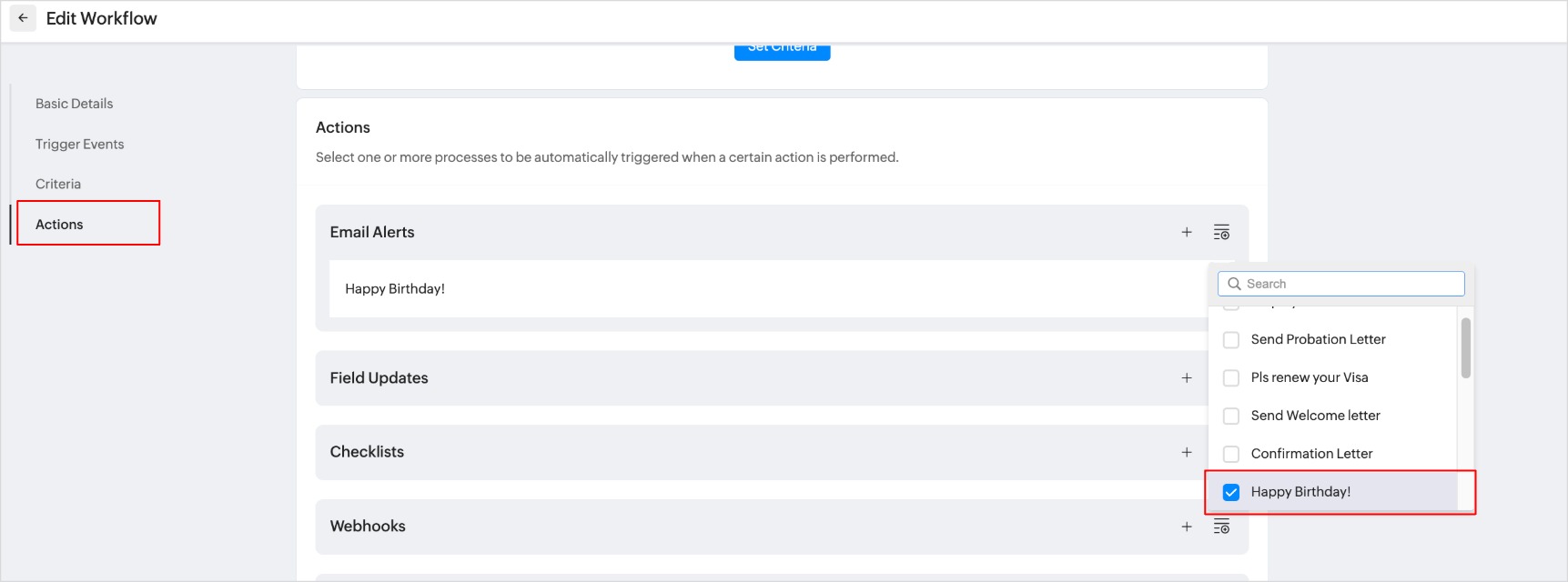Select the Actions sidebar item
This screenshot has width=1568, height=582.
(x=60, y=225)
